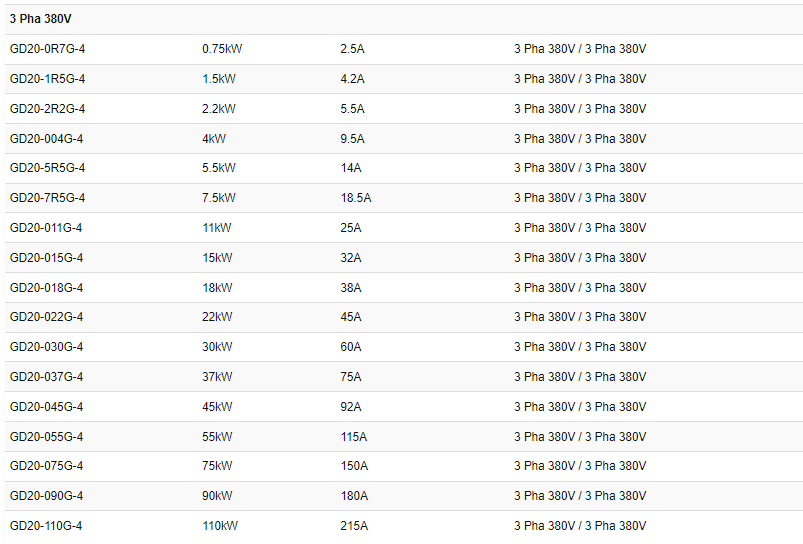Click model GD20-0R7G-4 cell
Image resolution: width=803 pixels, height=544 pixels.
coord(47,49)
